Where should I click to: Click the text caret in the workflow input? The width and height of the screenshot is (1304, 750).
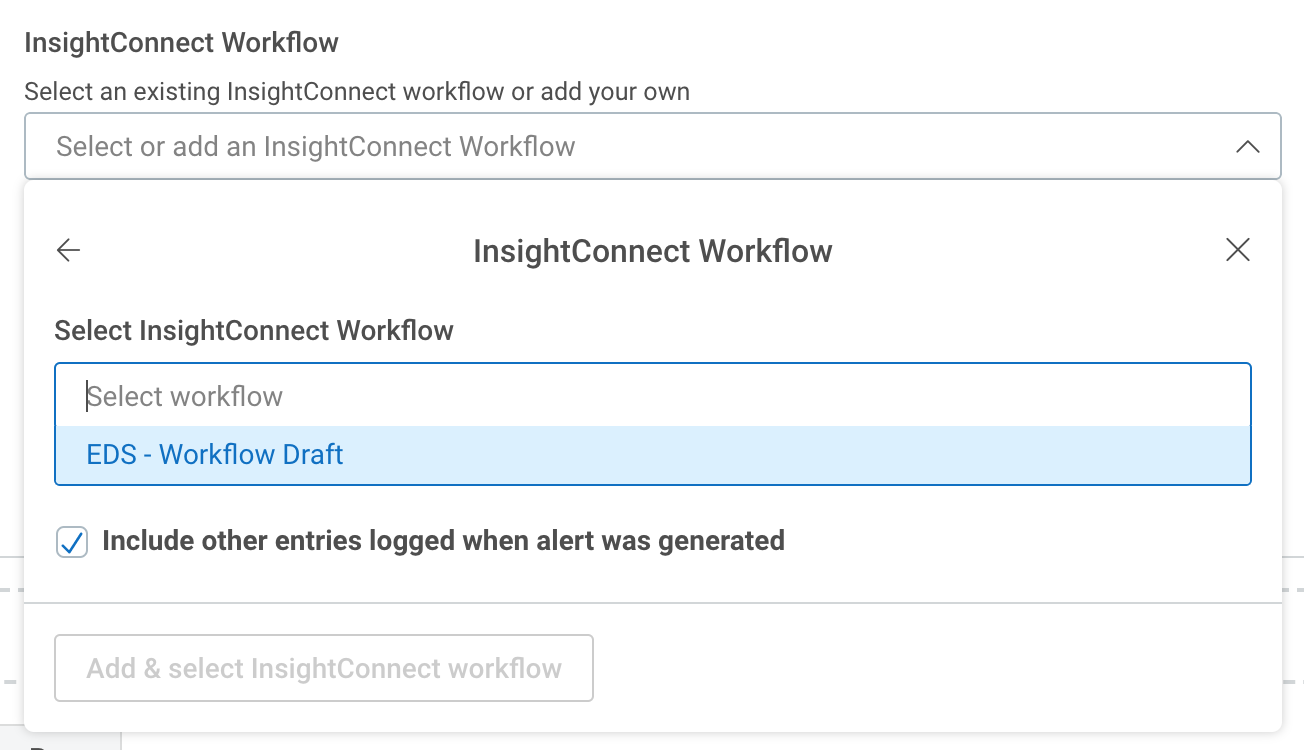click(88, 397)
